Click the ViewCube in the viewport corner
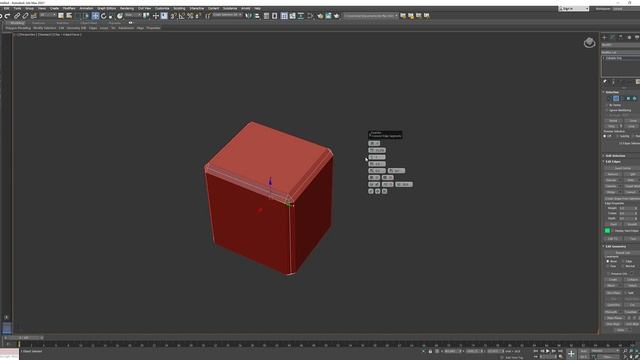This screenshot has width=640, height=360. coord(589,42)
